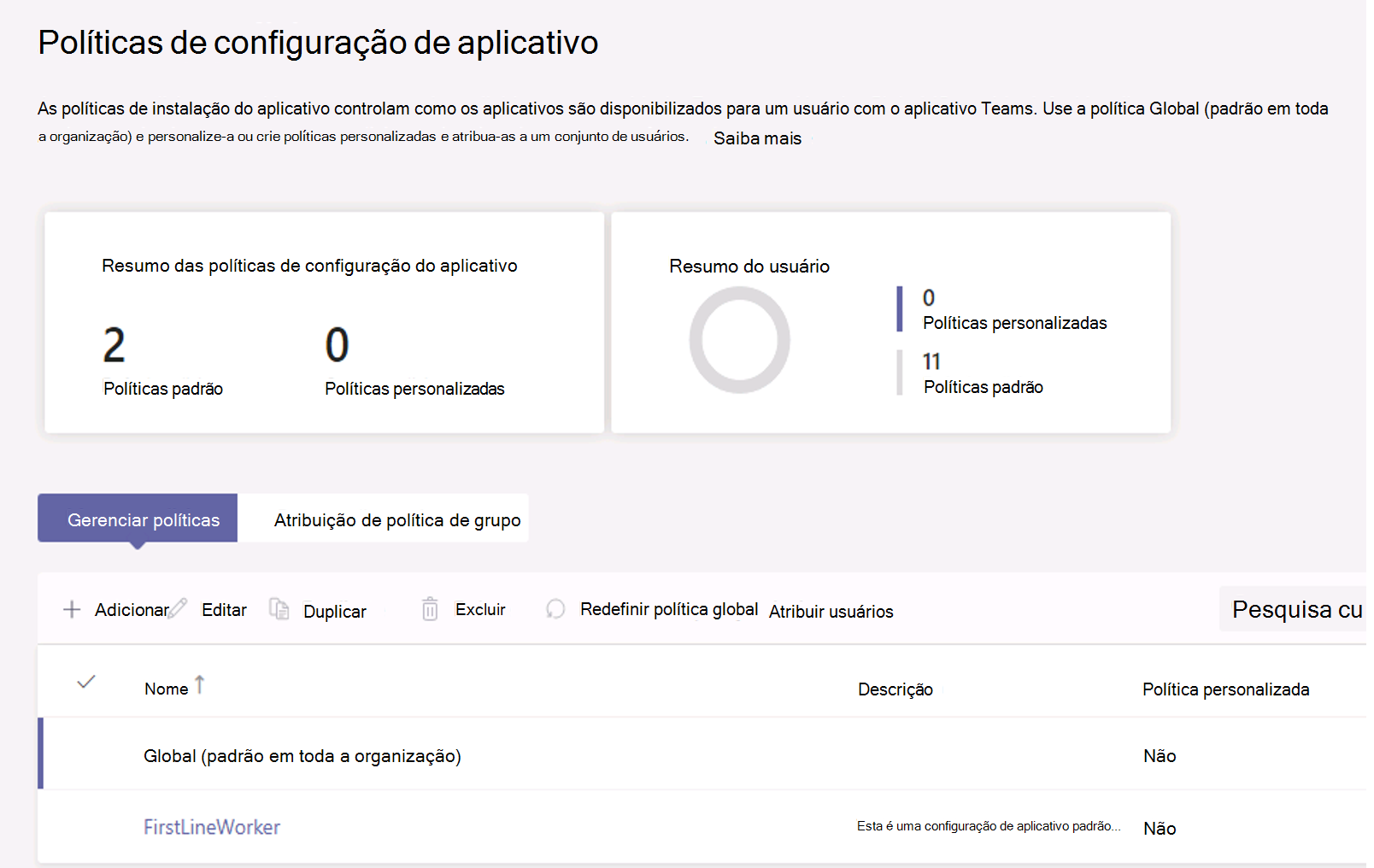
Task: Toggle the select-all checkmark in table header
Action: [86, 682]
